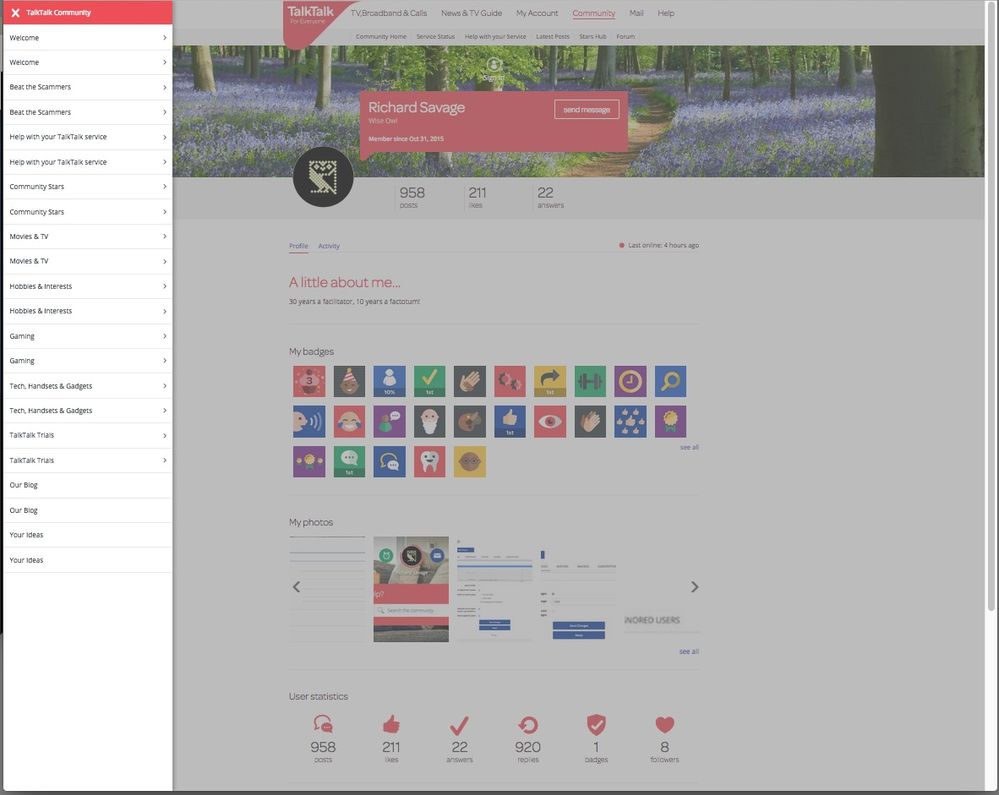This screenshot has width=999, height=795.
Task: Click the Last online: 4 hours ago status
Action: [659, 245]
